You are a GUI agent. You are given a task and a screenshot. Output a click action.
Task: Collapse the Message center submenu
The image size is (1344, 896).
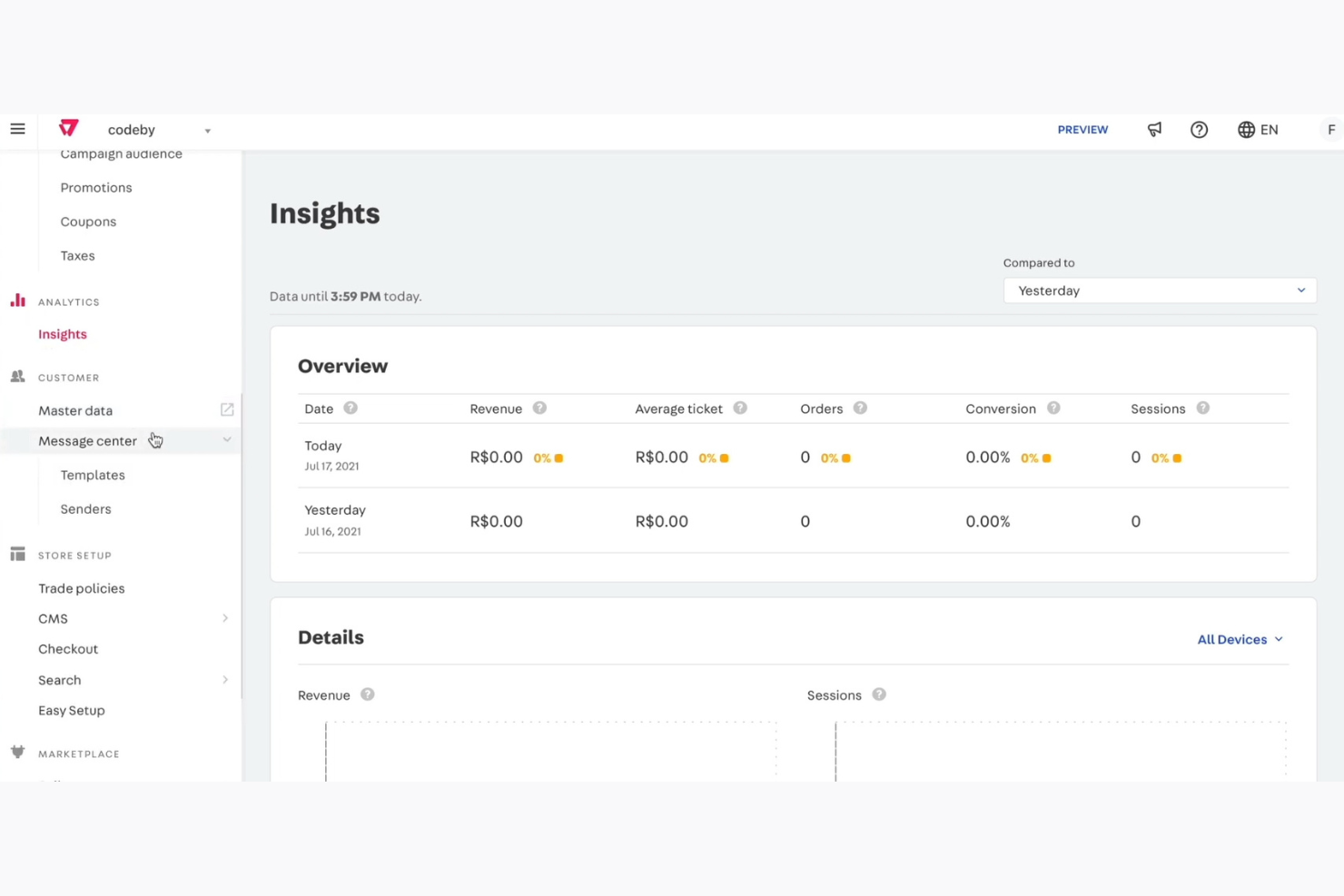pos(226,439)
